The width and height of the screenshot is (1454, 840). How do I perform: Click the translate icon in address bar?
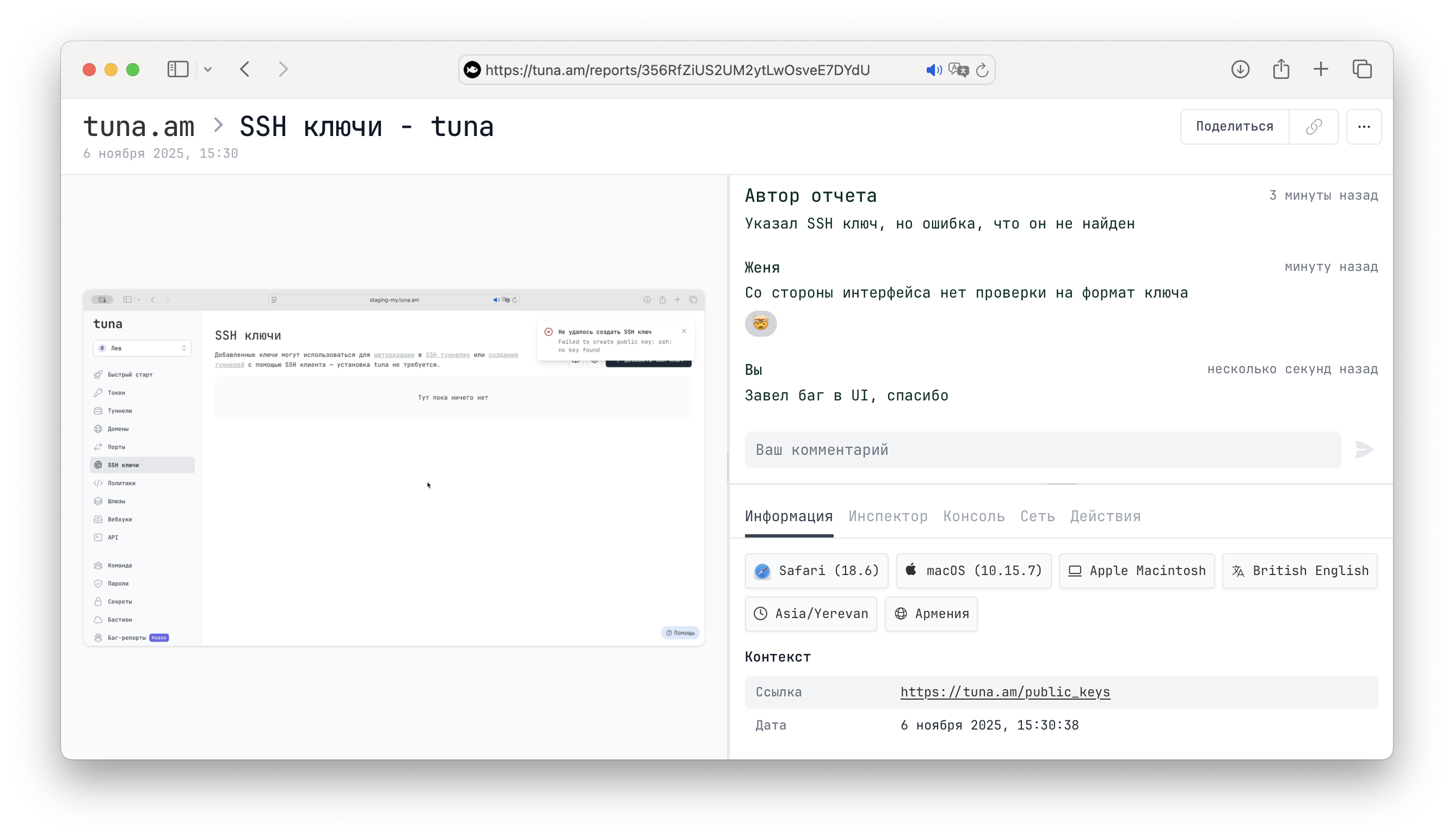coord(958,70)
